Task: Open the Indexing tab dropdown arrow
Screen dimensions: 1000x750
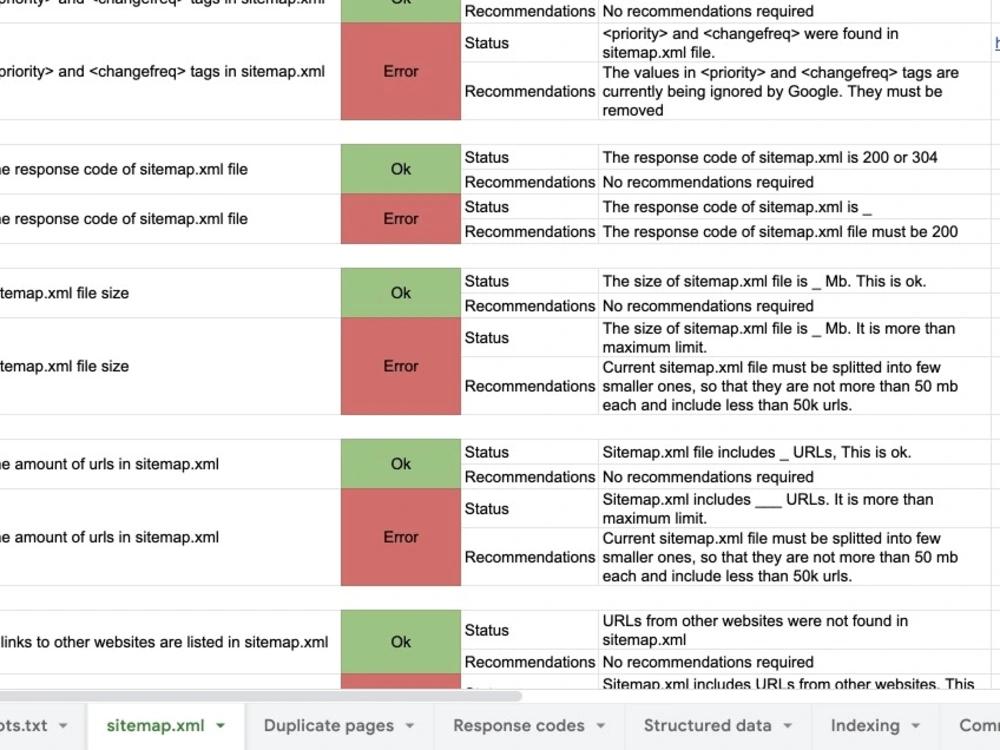Action: [x=916, y=726]
